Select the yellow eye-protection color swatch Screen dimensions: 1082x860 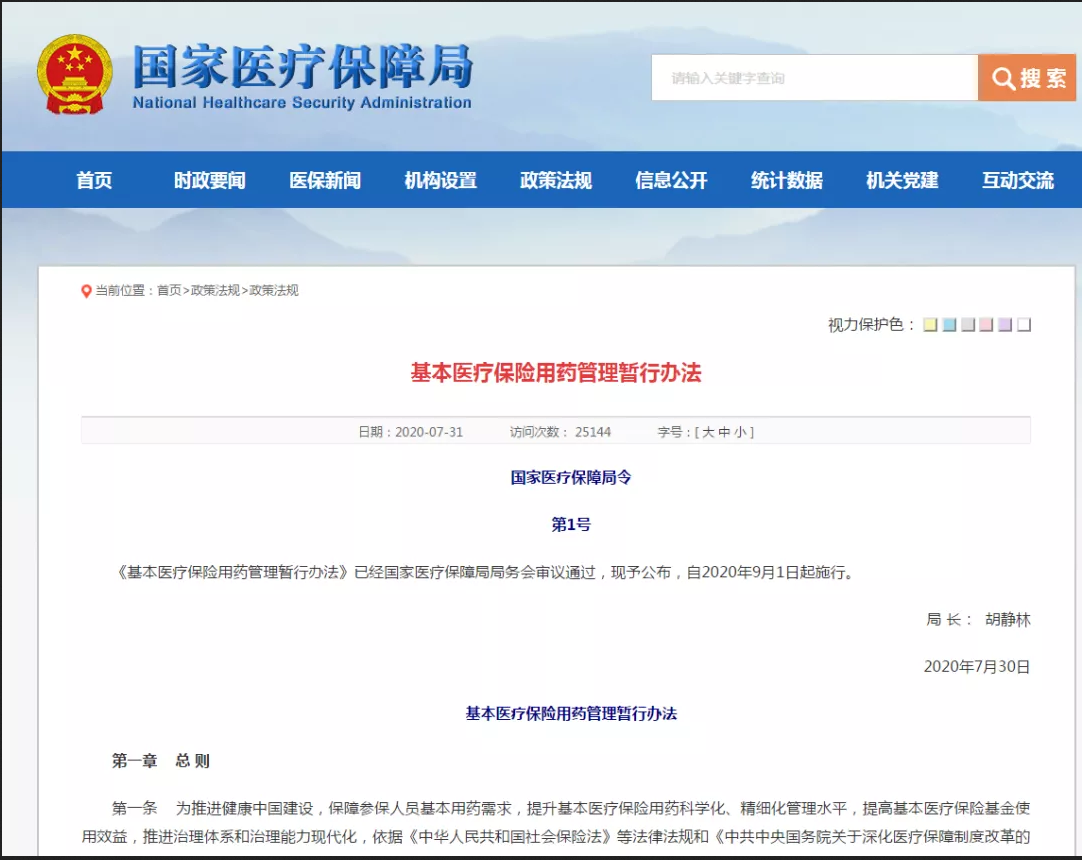pyautogui.click(x=930, y=324)
